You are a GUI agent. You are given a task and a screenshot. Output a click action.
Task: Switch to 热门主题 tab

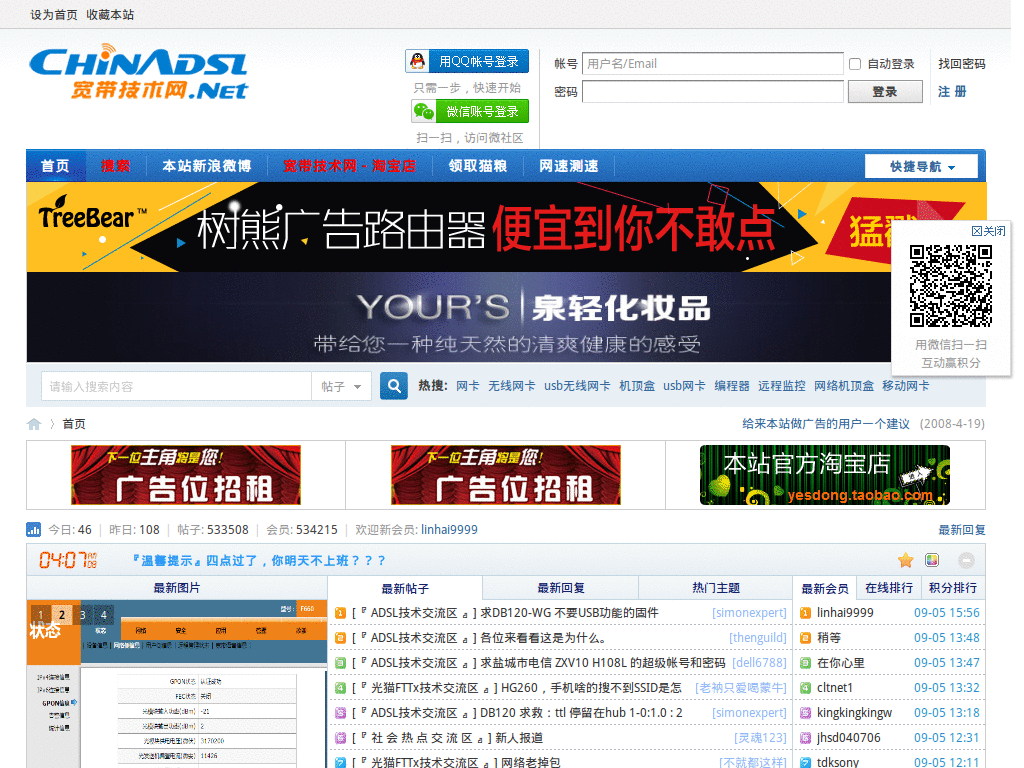click(716, 588)
